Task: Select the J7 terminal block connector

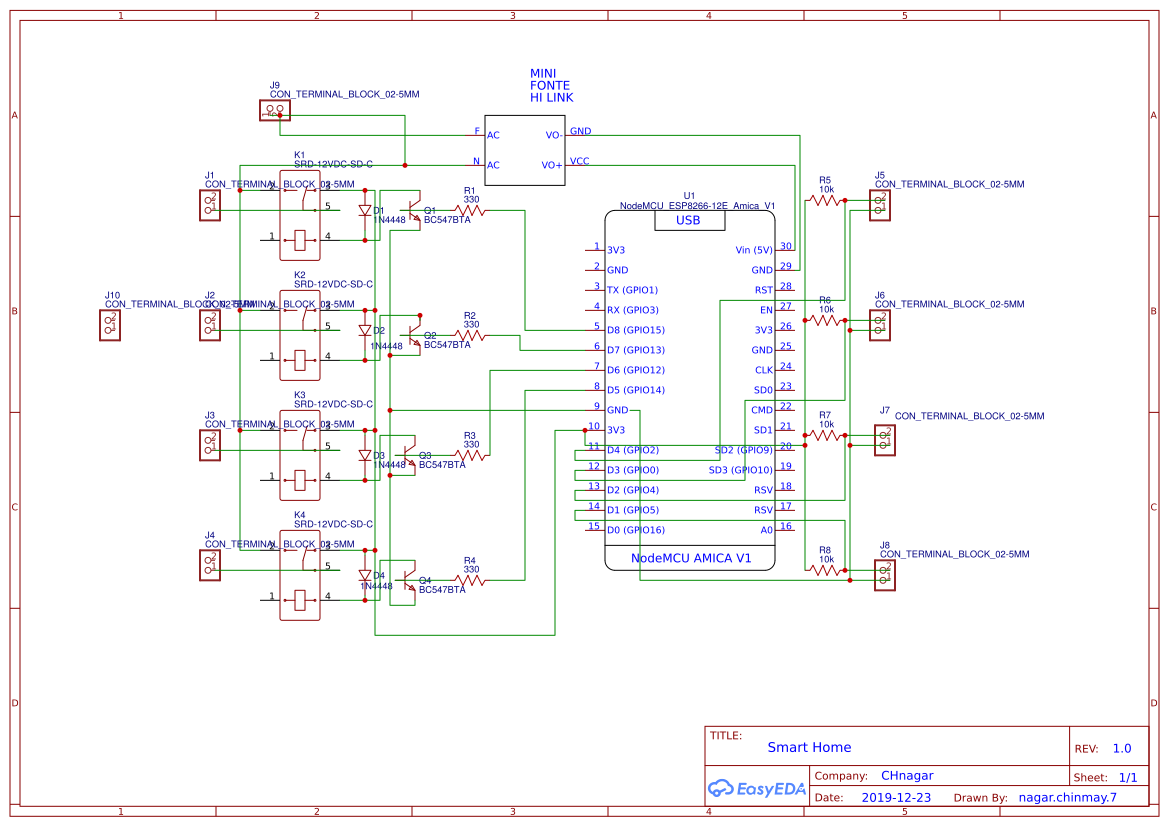Action: 885,440
